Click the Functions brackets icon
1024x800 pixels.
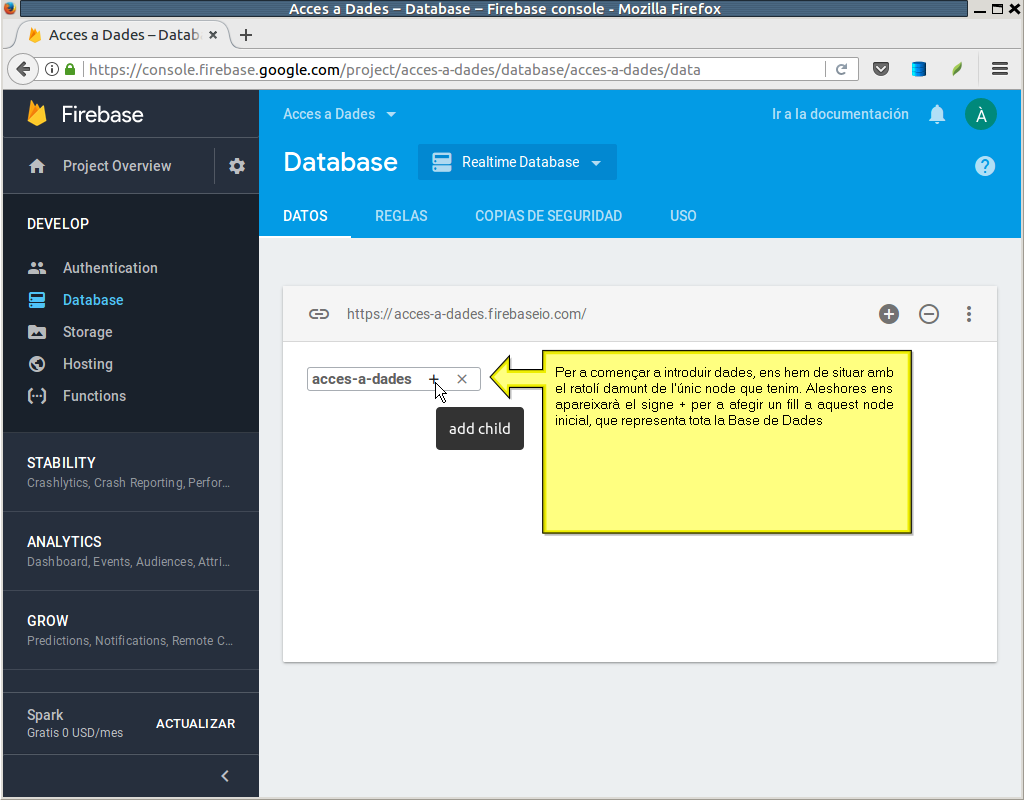(x=37, y=396)
